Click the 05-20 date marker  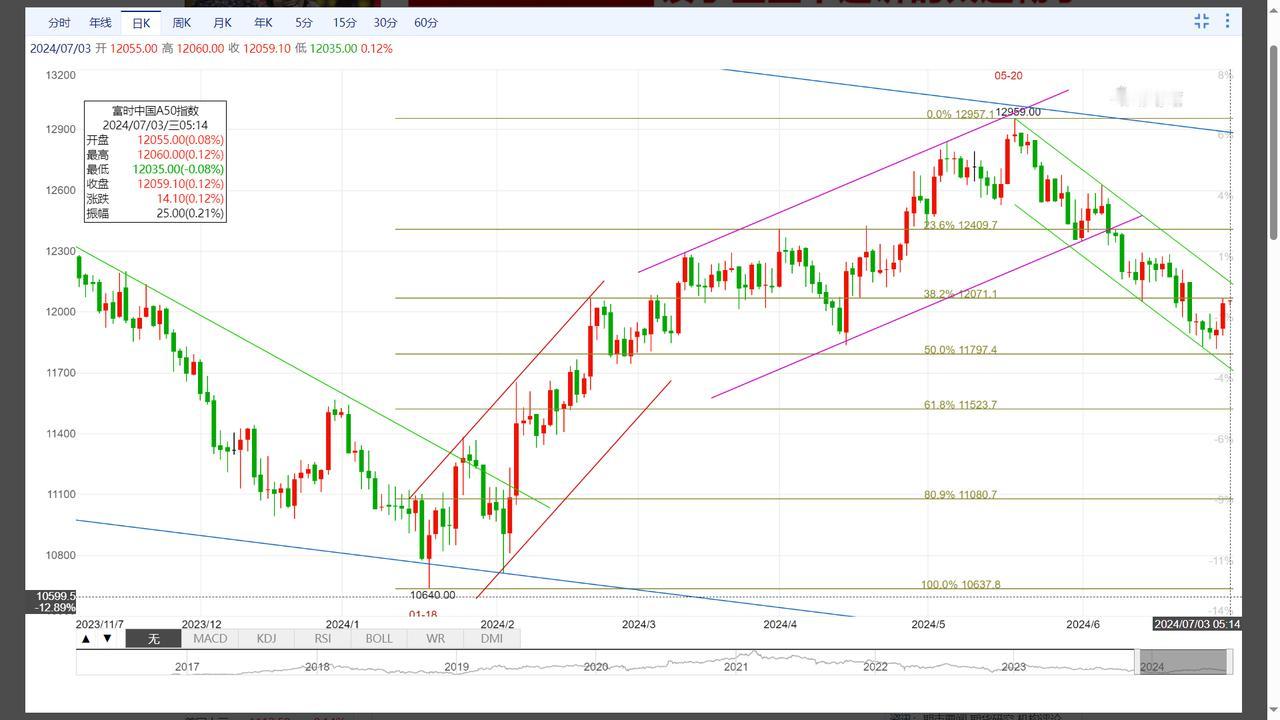[1008, 76]
